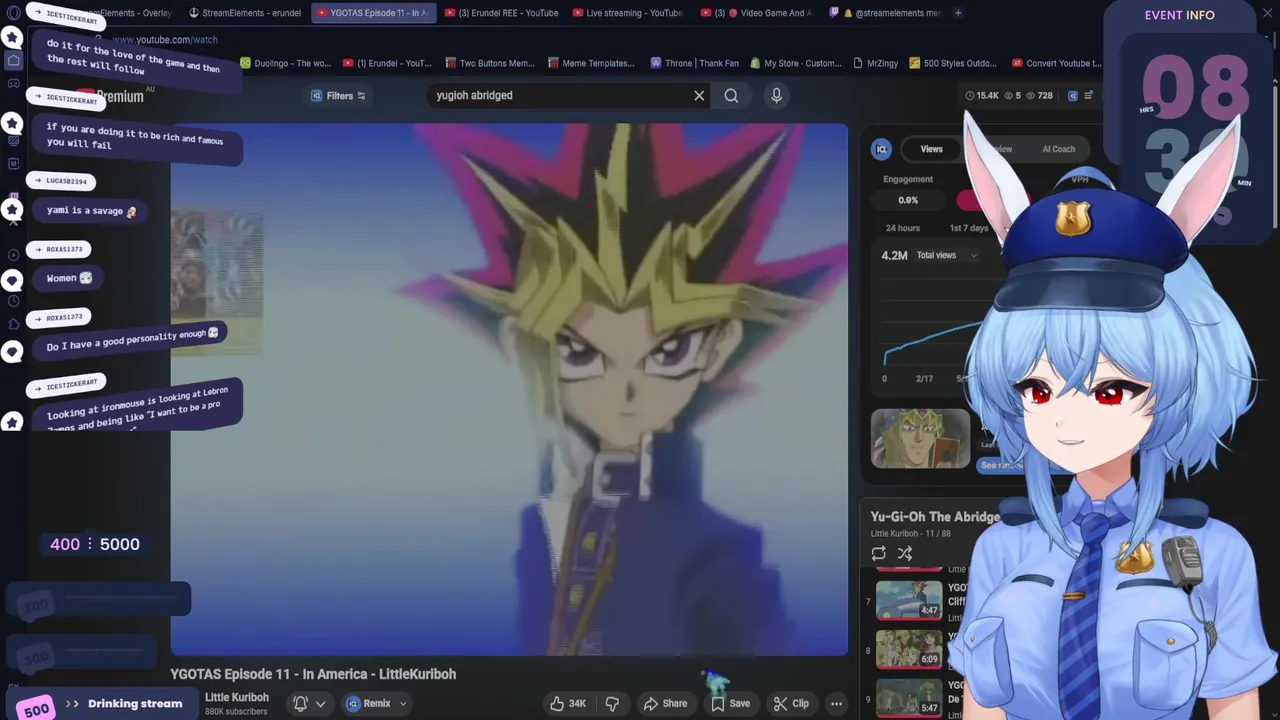Click the video title YGOTAS Episode 11

point(313,674)
